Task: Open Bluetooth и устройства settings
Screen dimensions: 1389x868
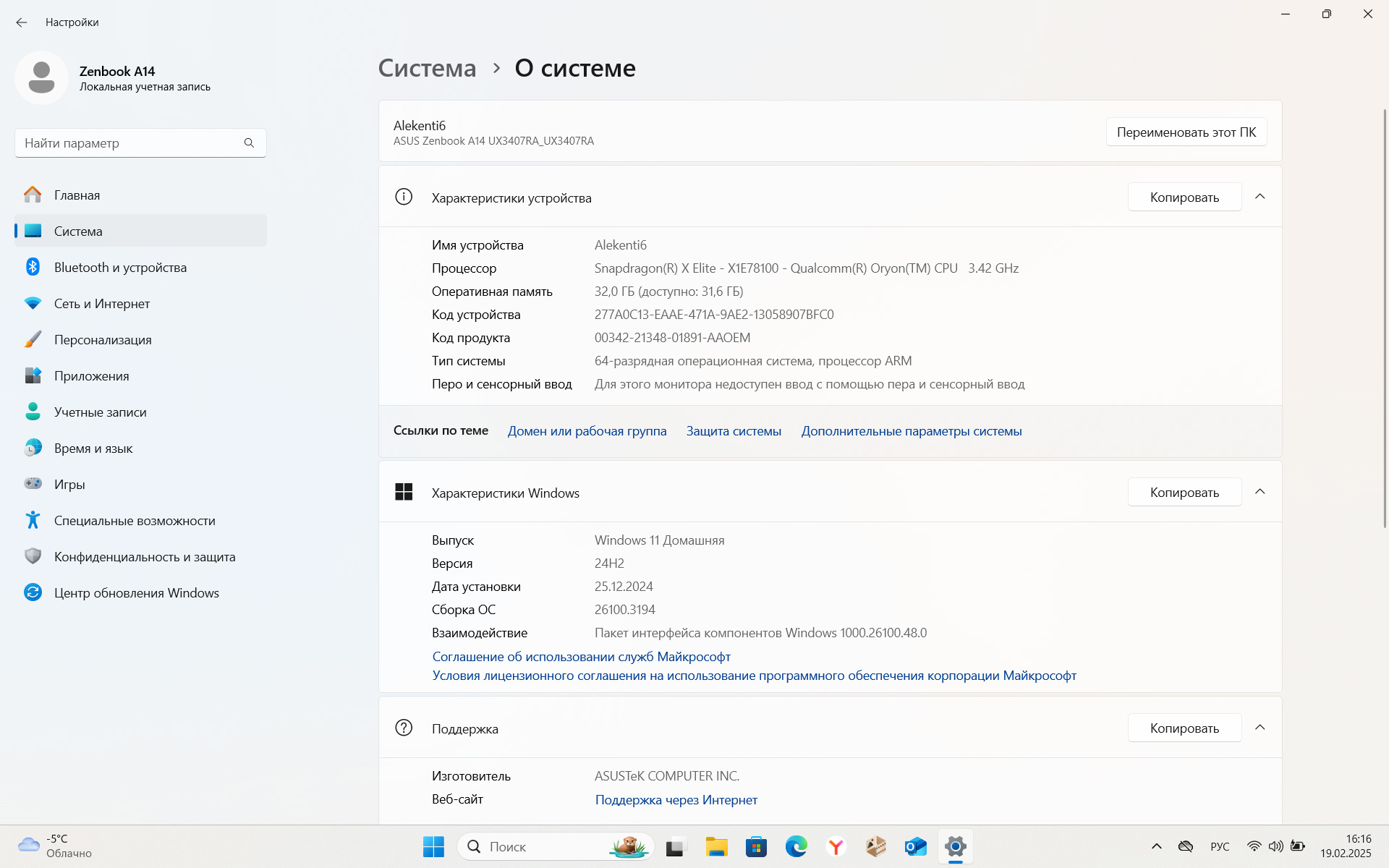Action: pos(140,268)
